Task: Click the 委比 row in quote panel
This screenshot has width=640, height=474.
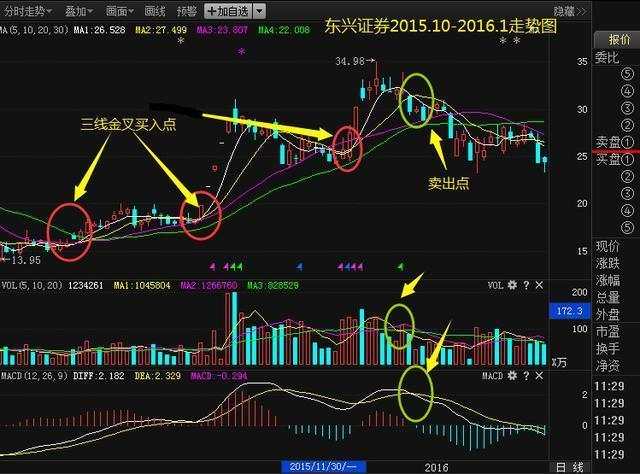Action: [x=607, y=58]
